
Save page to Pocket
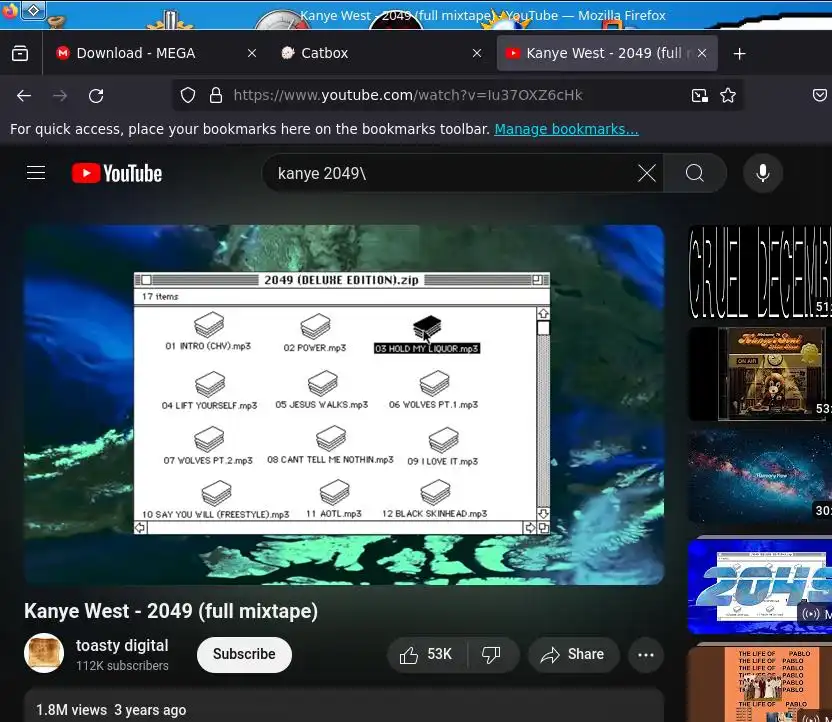point(820,95)
